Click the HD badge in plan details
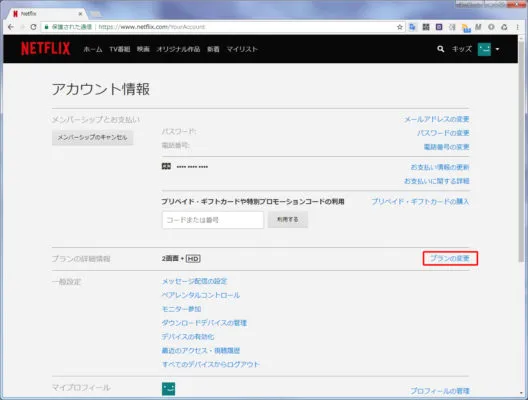The image size is (528, 400). point(193,259)
